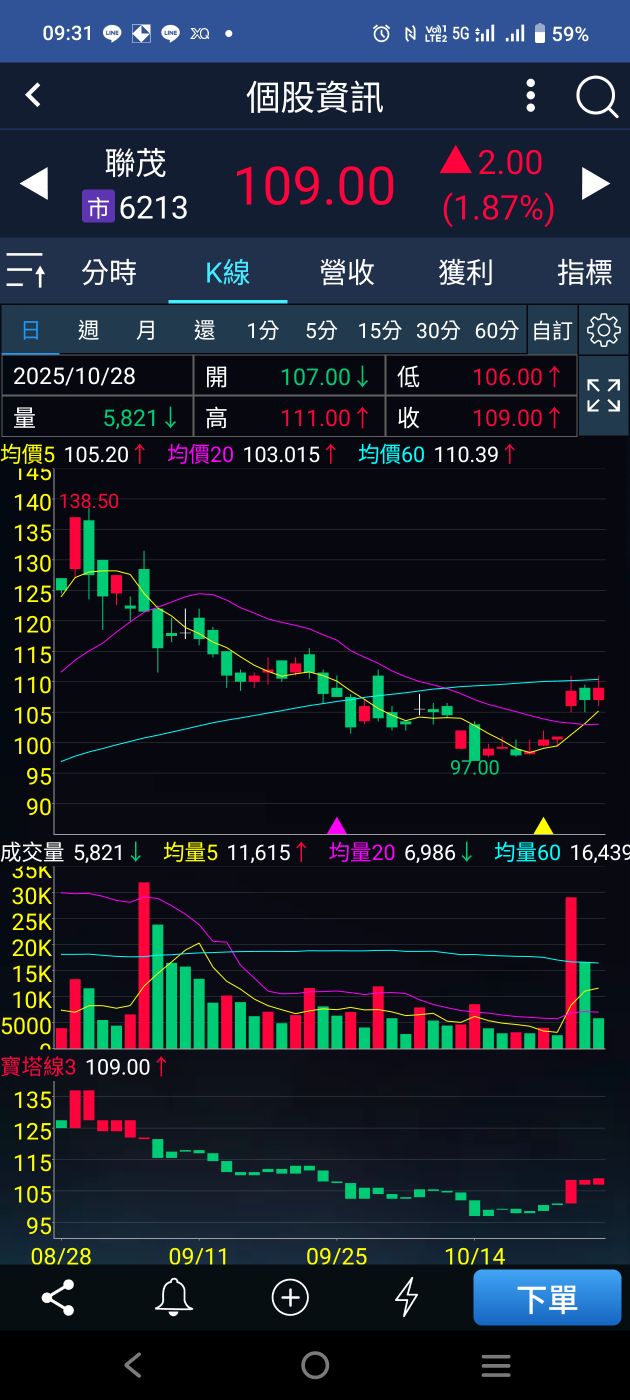
Task: Open the three-dot more options menu
Action: click(x=531, y=96)
